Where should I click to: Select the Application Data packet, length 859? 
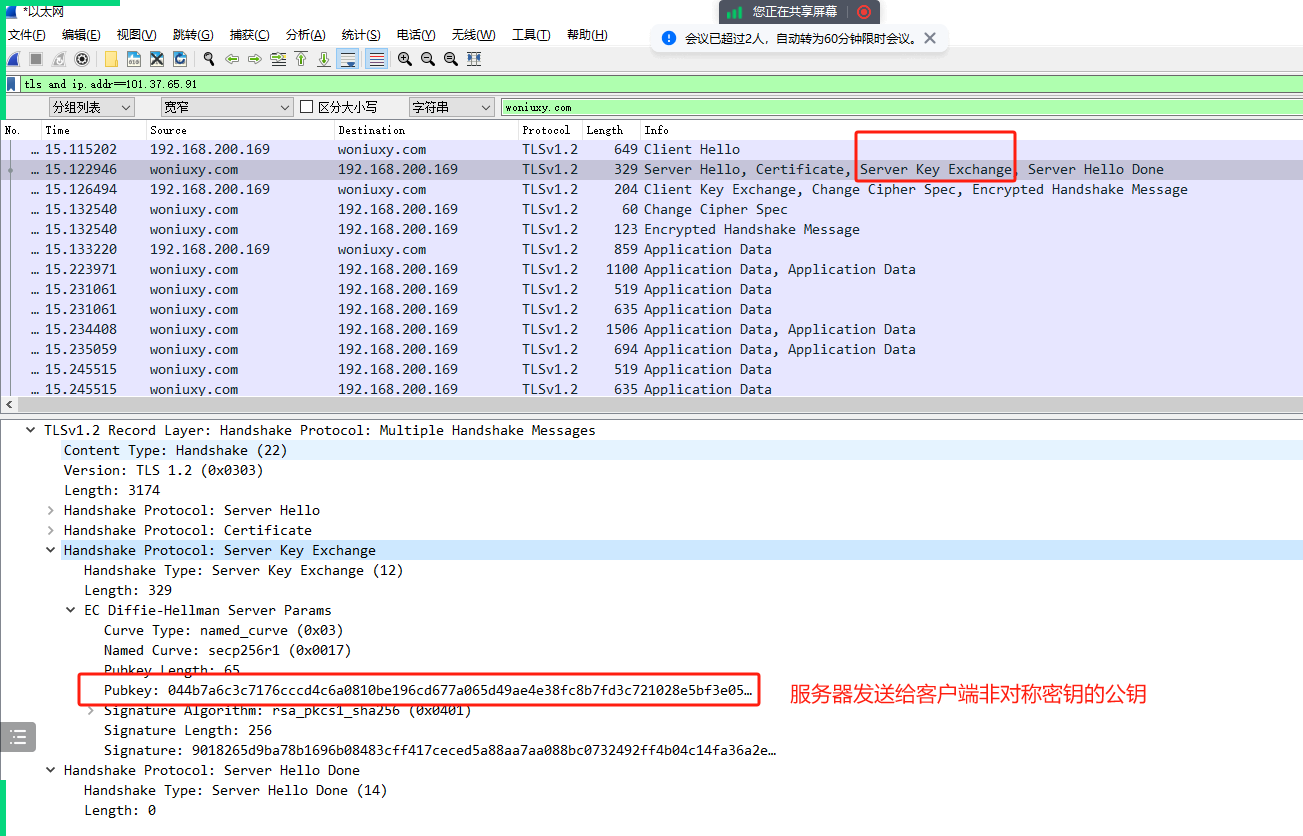(651, 249)
